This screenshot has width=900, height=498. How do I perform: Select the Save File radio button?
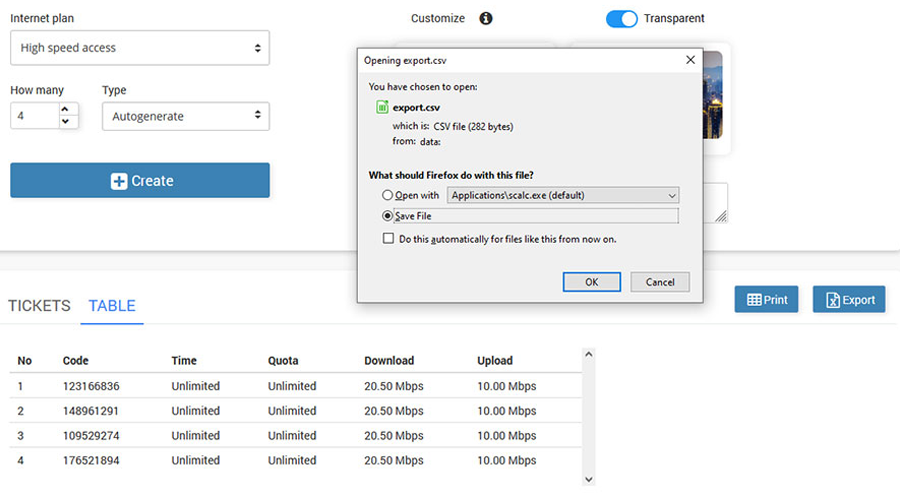click(x=387, y=216)
